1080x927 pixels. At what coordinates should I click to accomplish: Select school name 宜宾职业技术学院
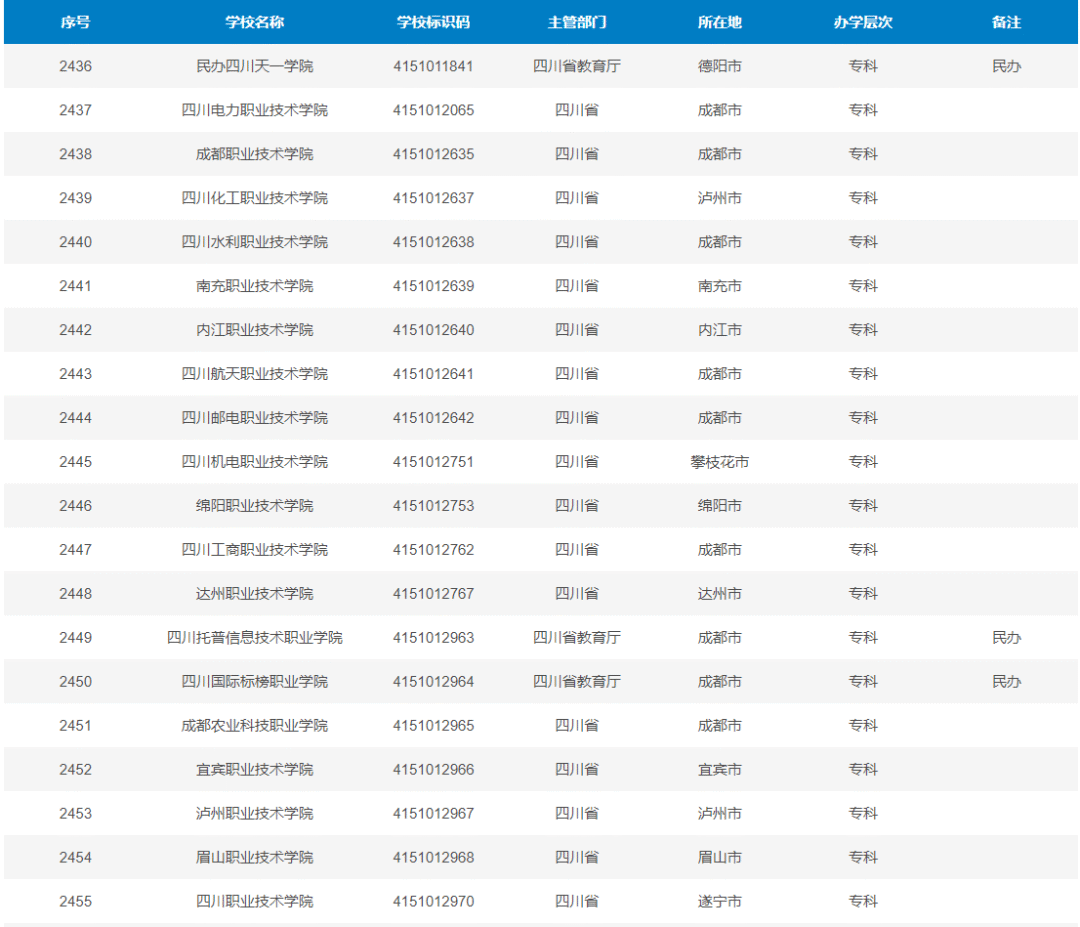click(254, 770)
